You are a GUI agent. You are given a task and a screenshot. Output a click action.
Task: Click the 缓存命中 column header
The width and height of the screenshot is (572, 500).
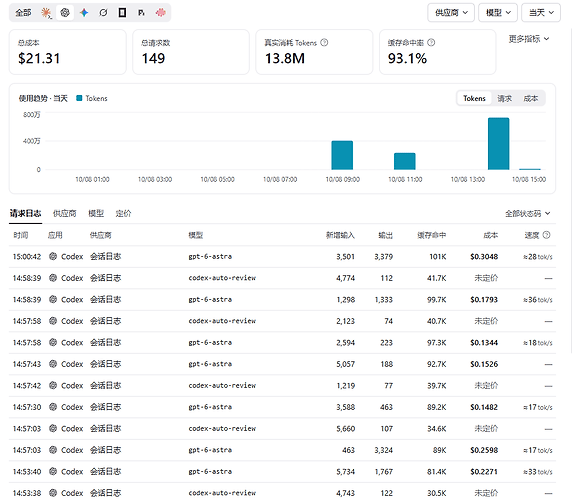432,235
